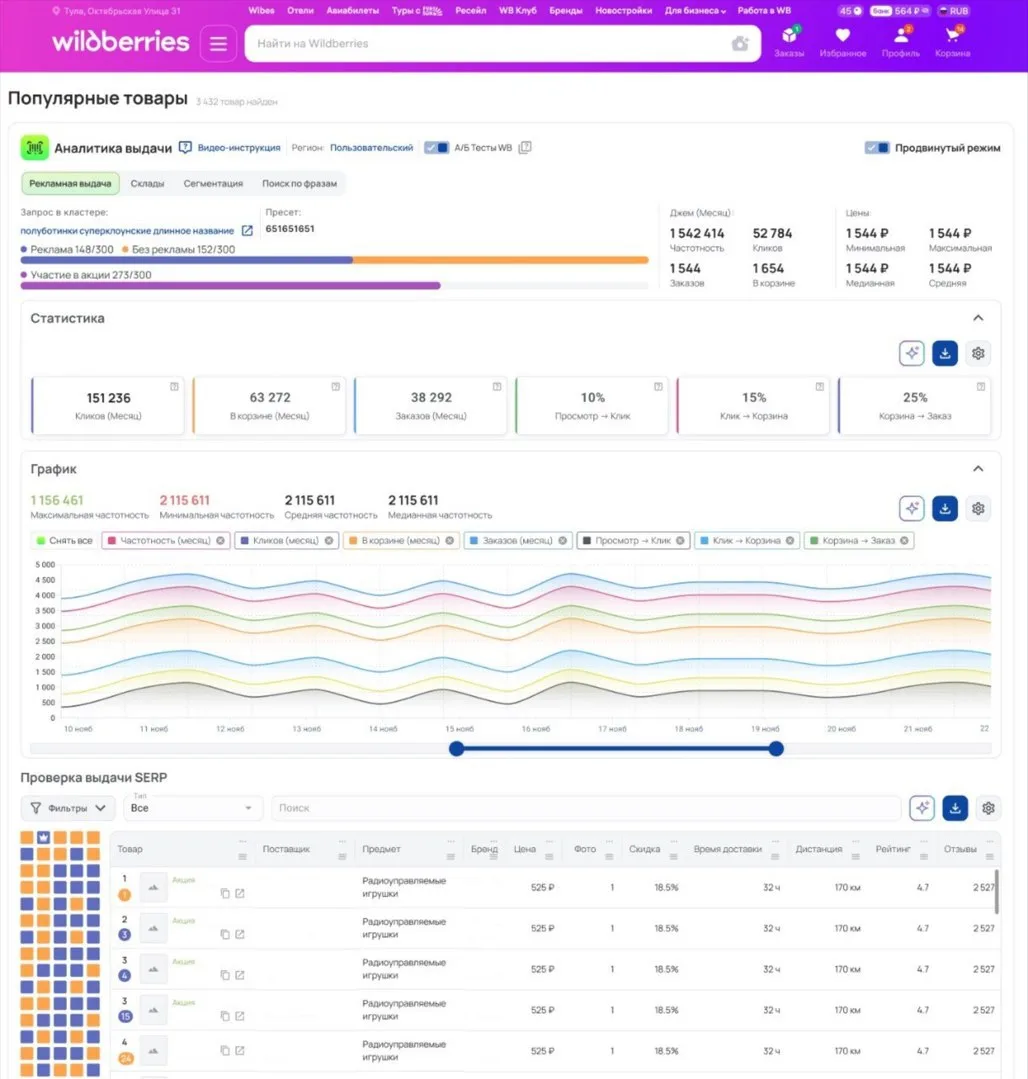The image size is (1028, 1079).
Task: Open Работа в WB link
Action: coord(764,10)
